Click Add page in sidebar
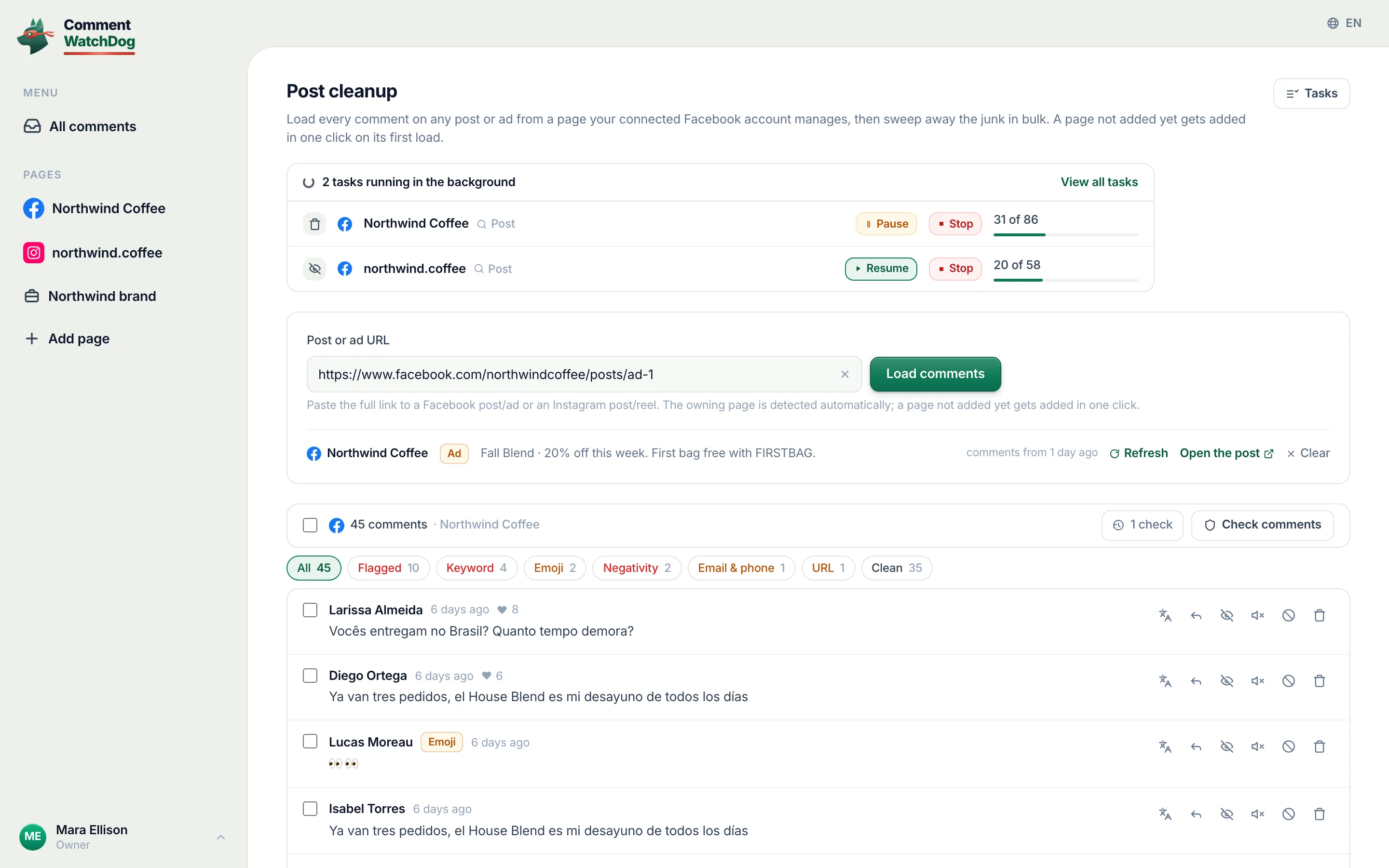This screenshot has width=1389, height=868. coord(67,339)
